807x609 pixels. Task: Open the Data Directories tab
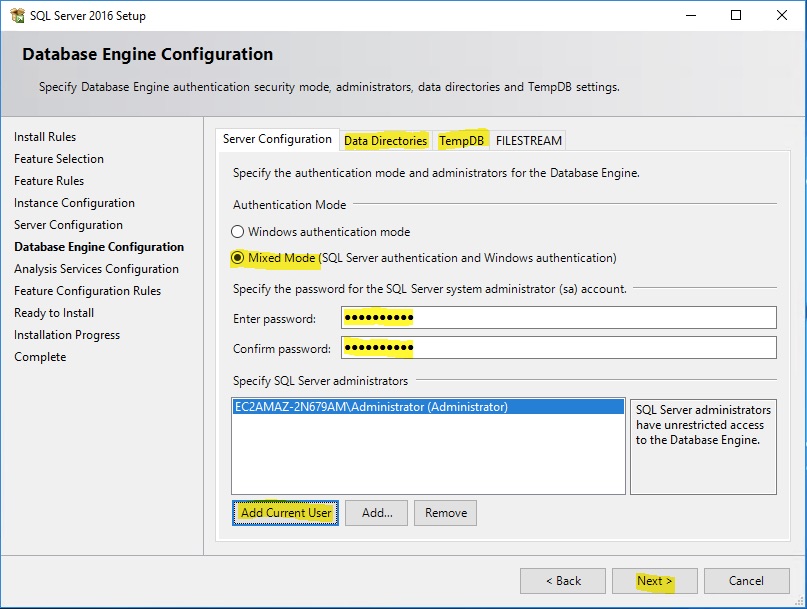tap(385, 141)
